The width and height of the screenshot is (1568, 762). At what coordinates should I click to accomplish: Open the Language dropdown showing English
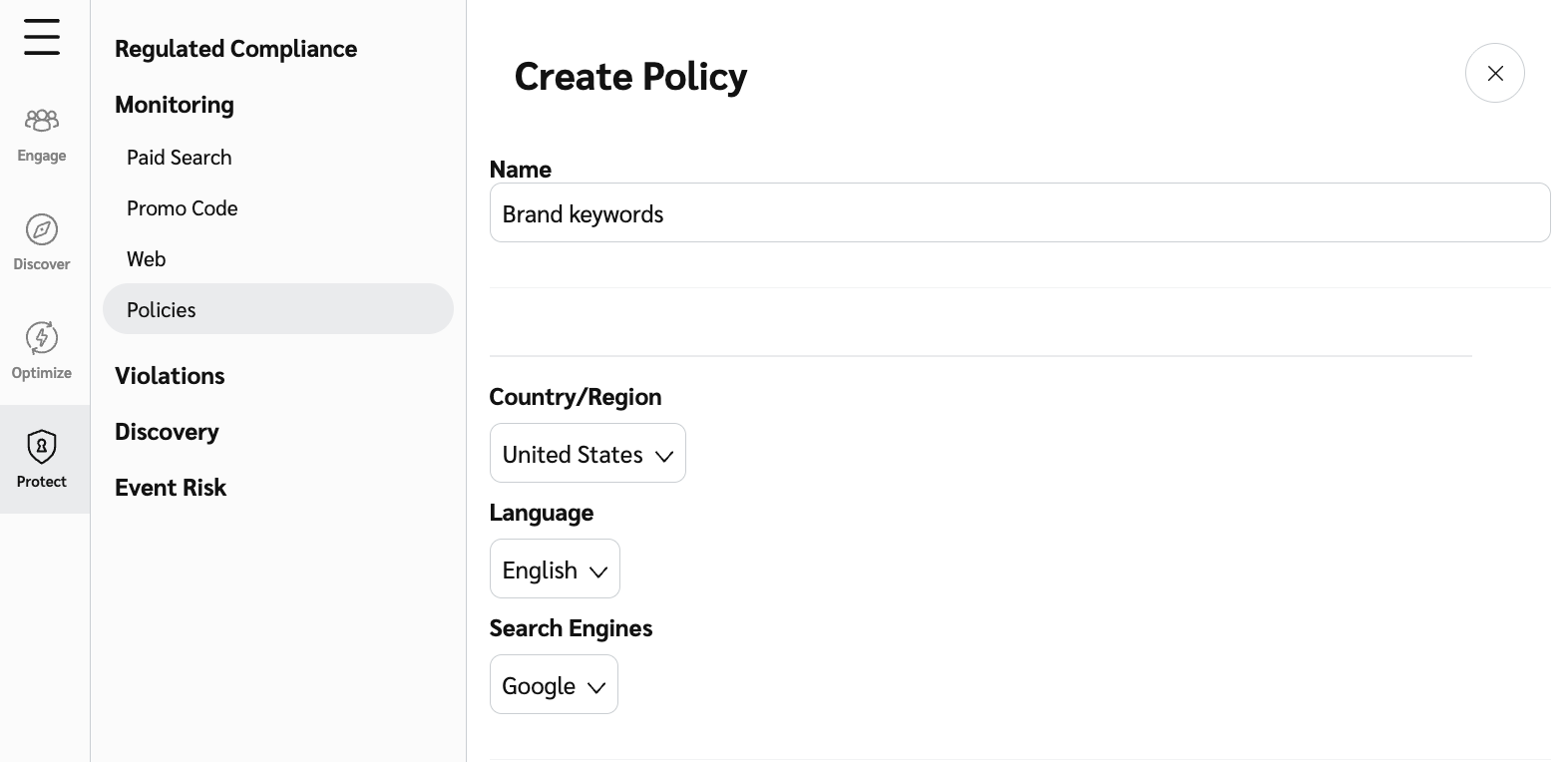[555, 570]
